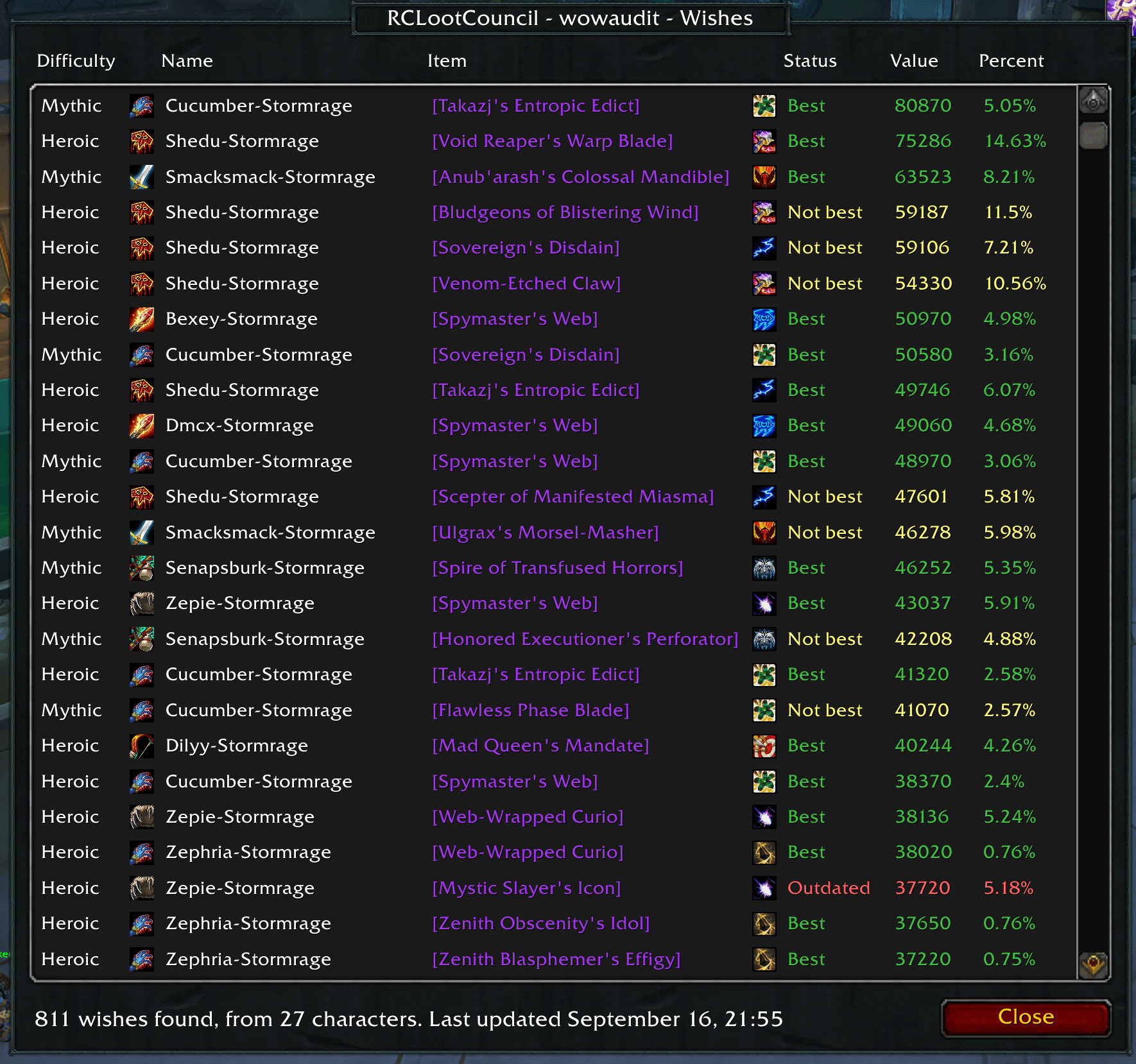
Task: Click the spec icon in Zenith Blasphemer's Effigy row
Action: (764, 959)
